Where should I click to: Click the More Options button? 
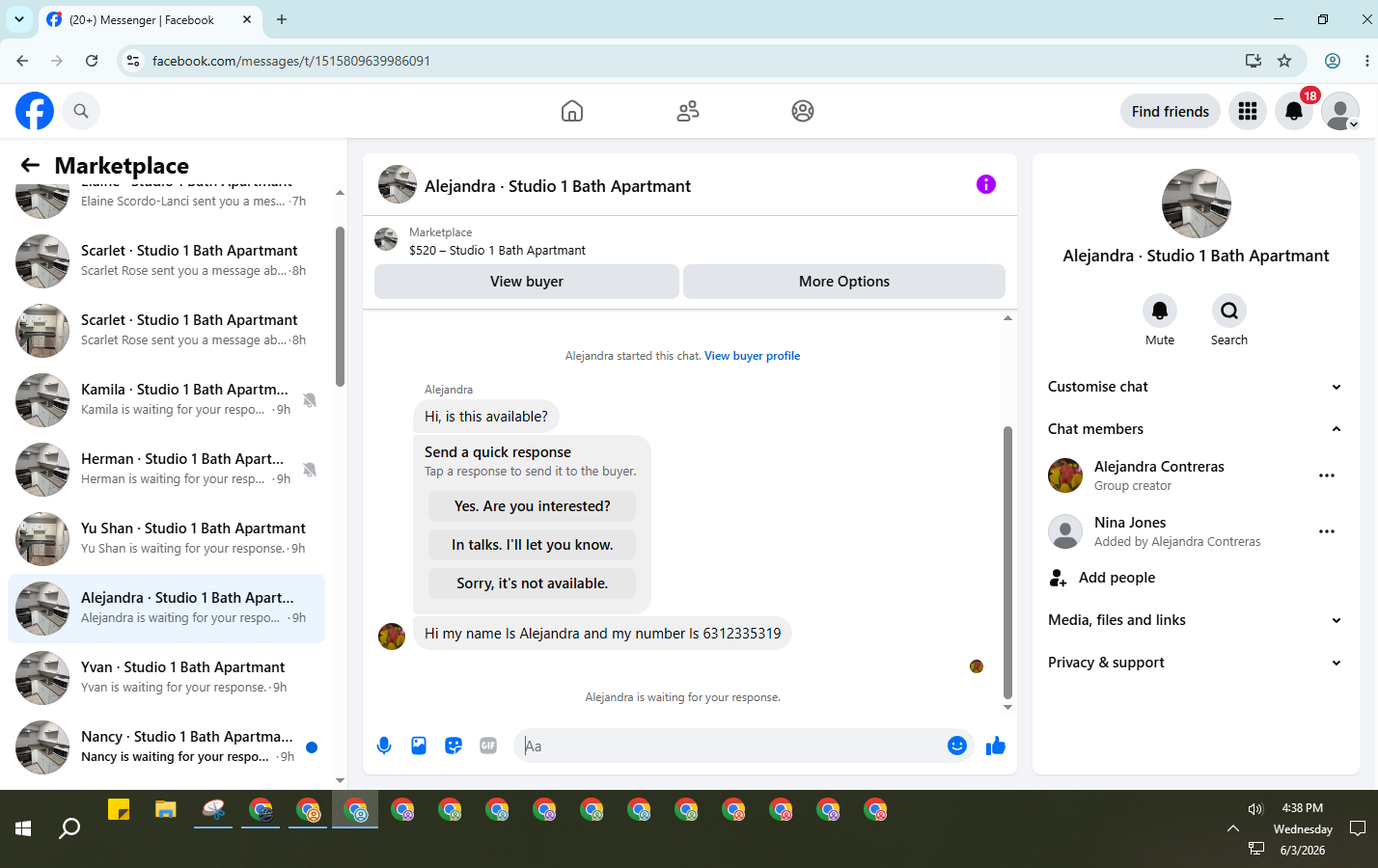[x=844, y=282]
